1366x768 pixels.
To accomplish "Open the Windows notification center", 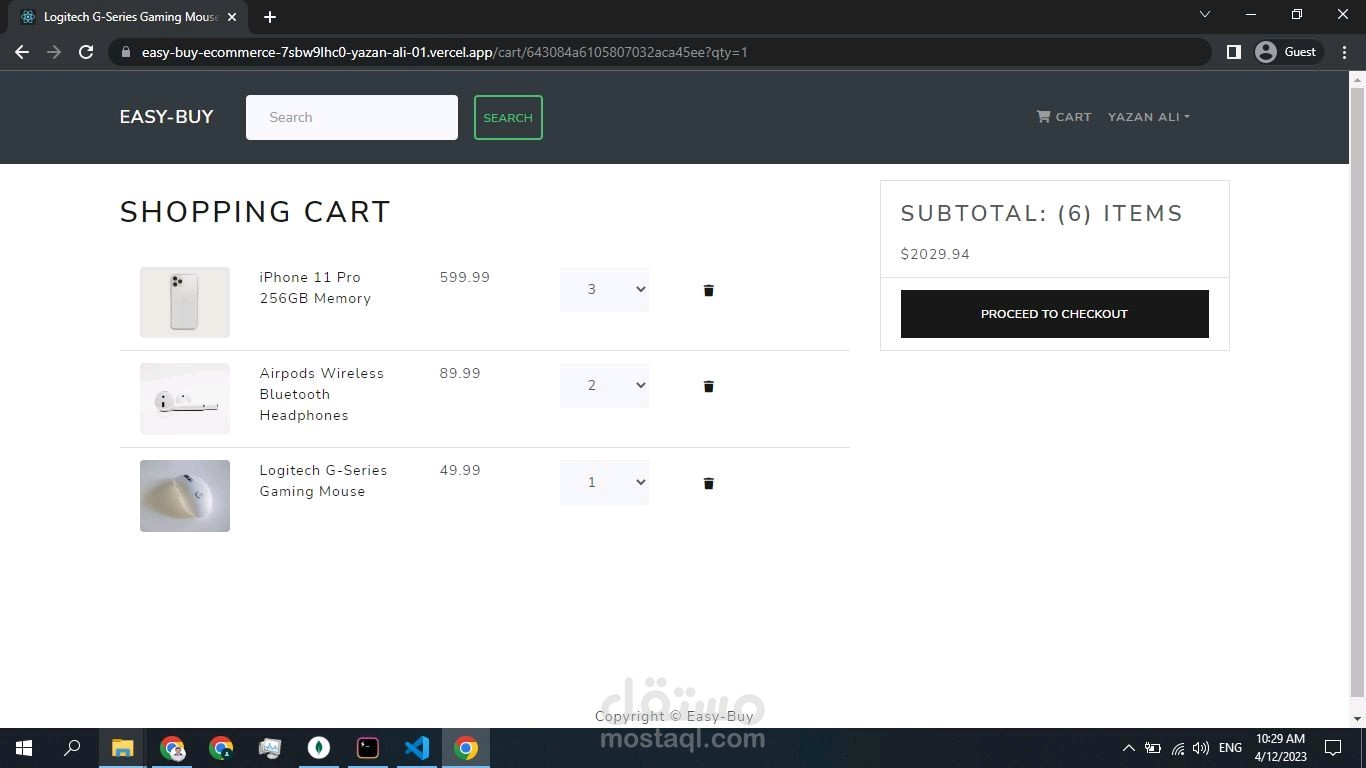I will [x=1333, y=748].
